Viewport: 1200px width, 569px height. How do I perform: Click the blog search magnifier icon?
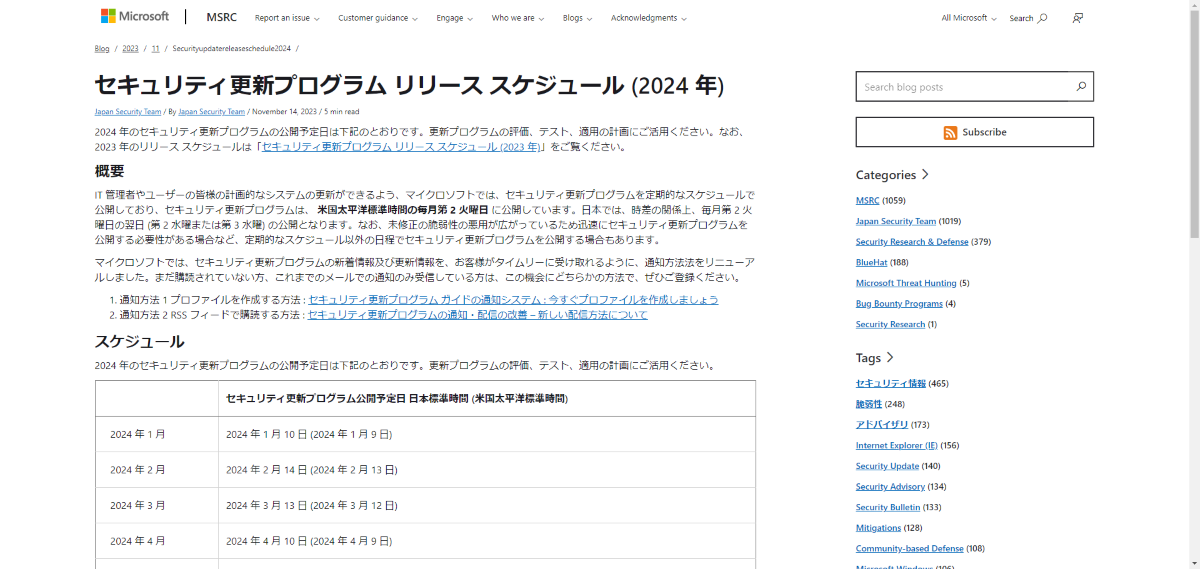point(1081,87)
